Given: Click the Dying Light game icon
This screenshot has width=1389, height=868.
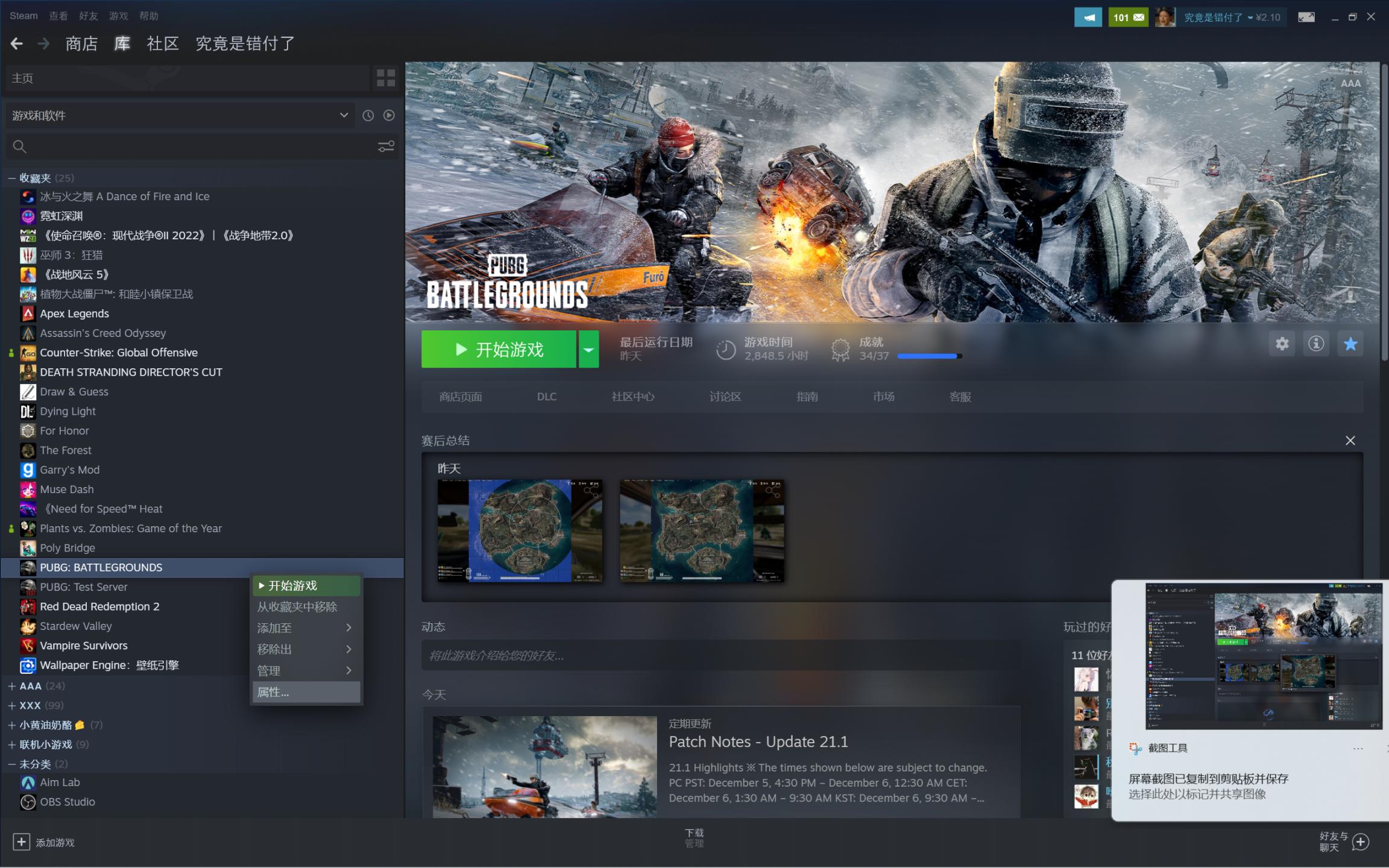Looking at the screenshot, I should [x=28, y=411].
